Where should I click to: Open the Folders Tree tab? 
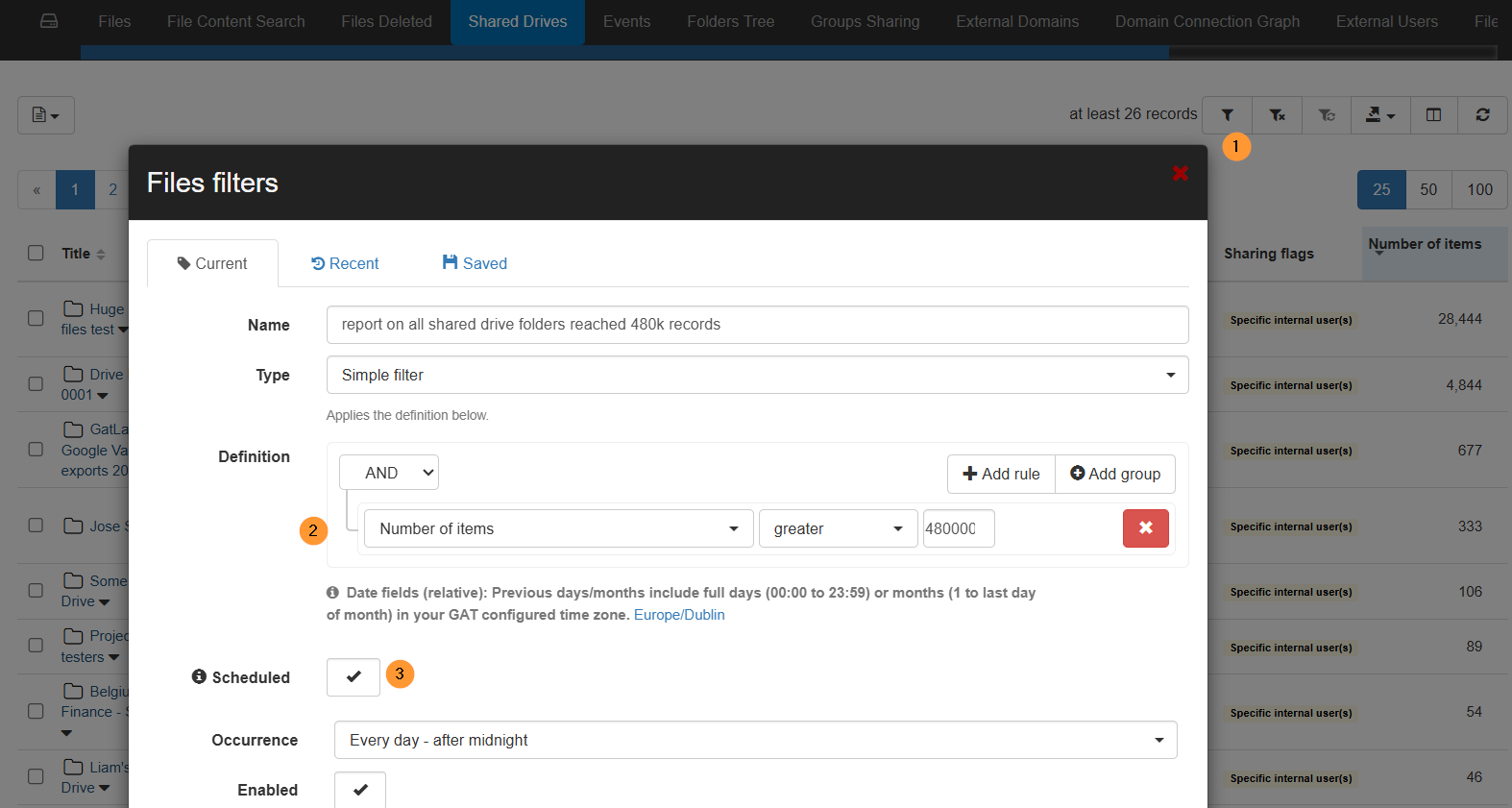click(731, 21)
